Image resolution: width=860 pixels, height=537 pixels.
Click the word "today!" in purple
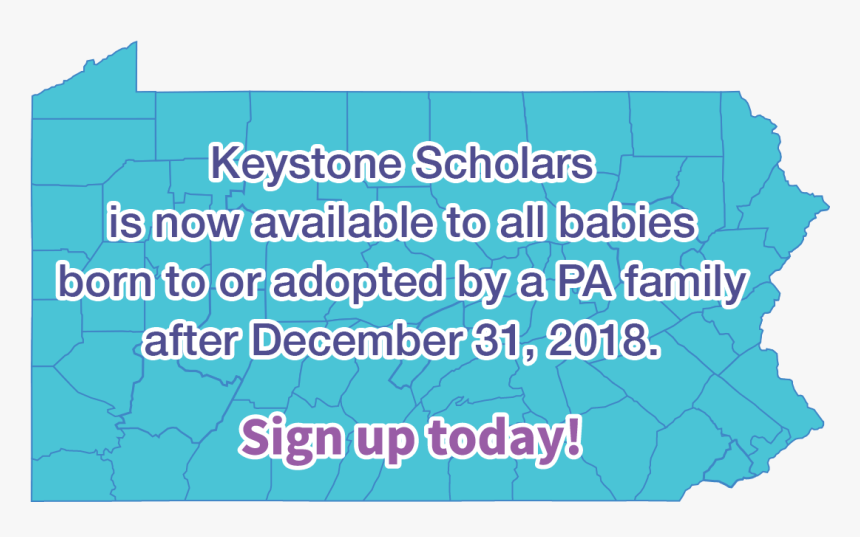point(505,436)
